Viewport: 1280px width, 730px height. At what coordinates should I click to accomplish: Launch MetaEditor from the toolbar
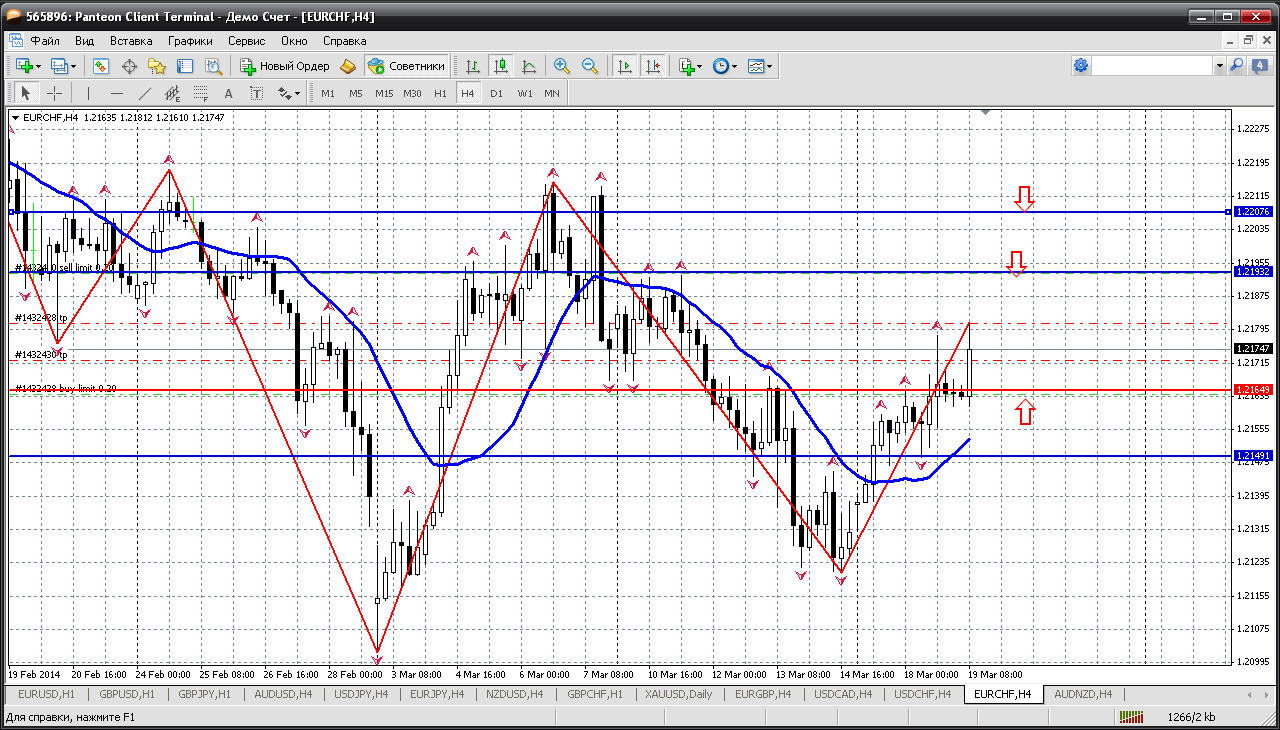coord(348,66)
